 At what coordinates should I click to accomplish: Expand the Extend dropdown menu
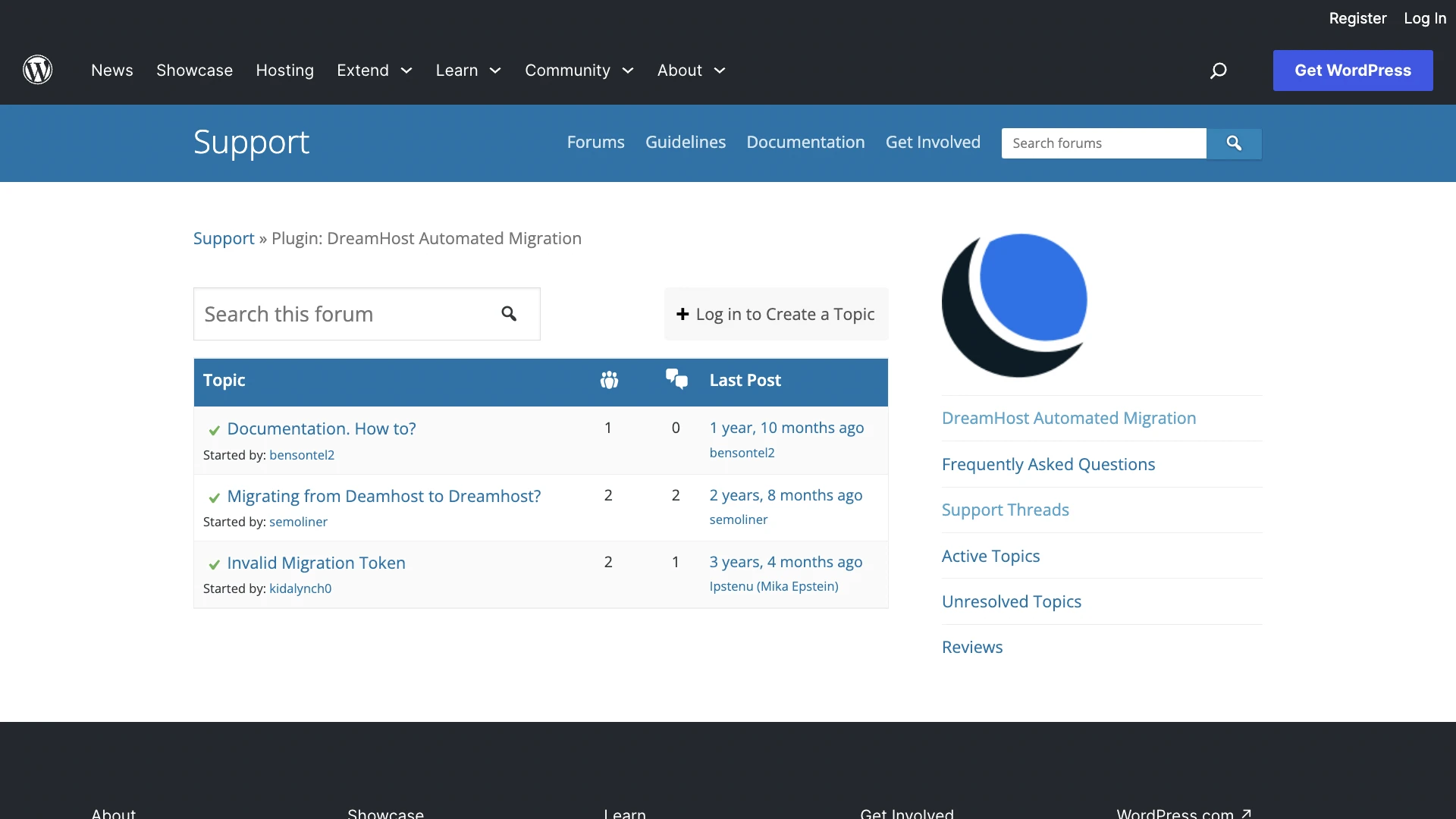[x=375, y=71]
